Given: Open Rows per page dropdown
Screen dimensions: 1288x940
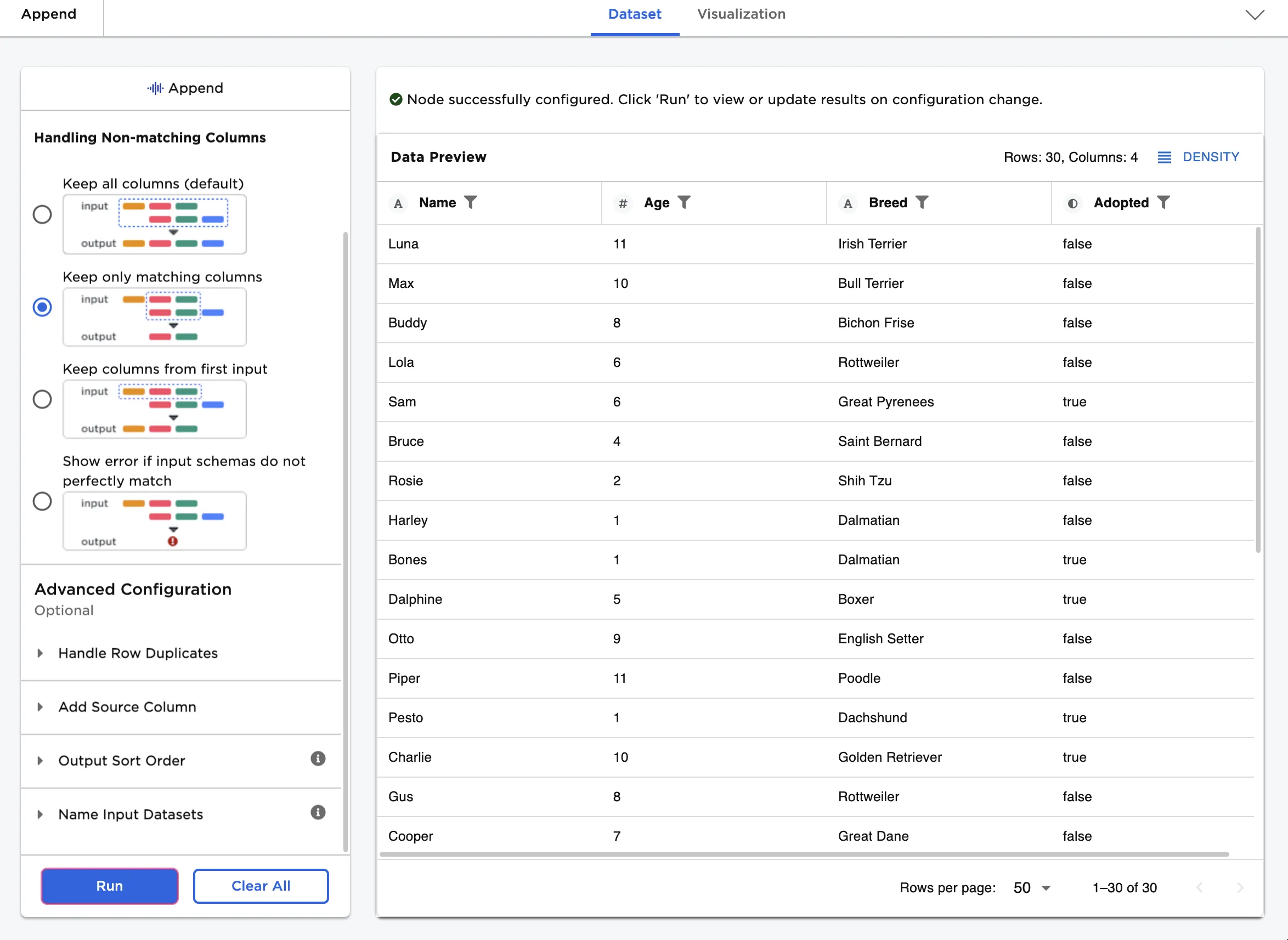Looking at the screenshot, I should (x=1031, y=888).
